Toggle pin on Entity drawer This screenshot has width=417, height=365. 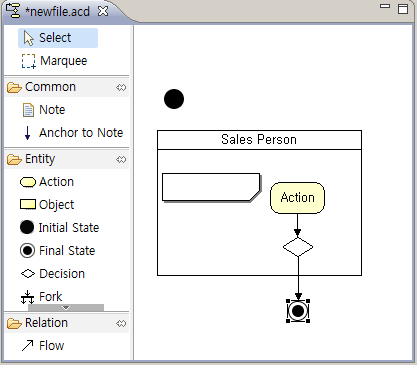[121, 159]
